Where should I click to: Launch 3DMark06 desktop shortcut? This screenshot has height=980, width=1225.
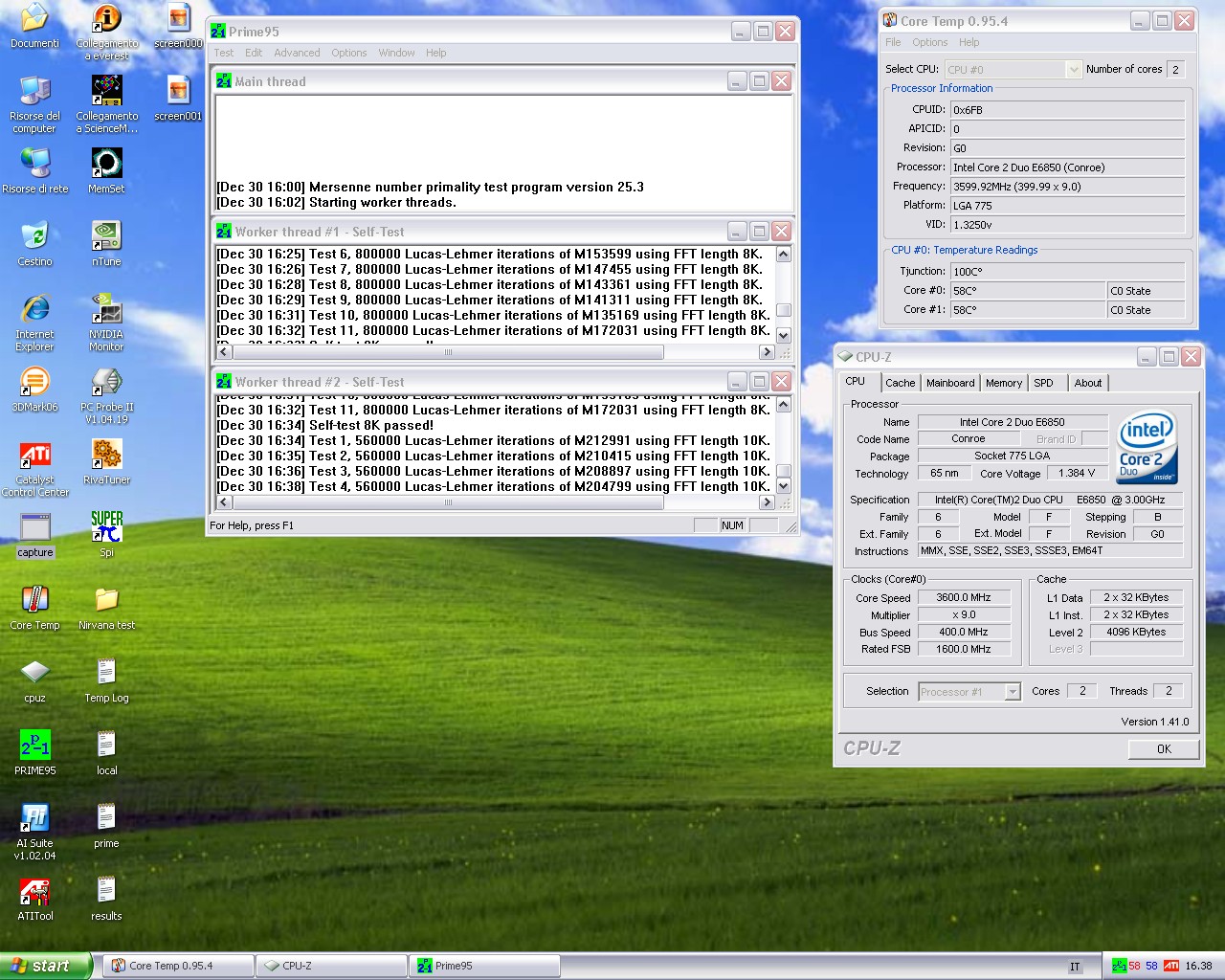pyautogui.click(x=34, y=390)
